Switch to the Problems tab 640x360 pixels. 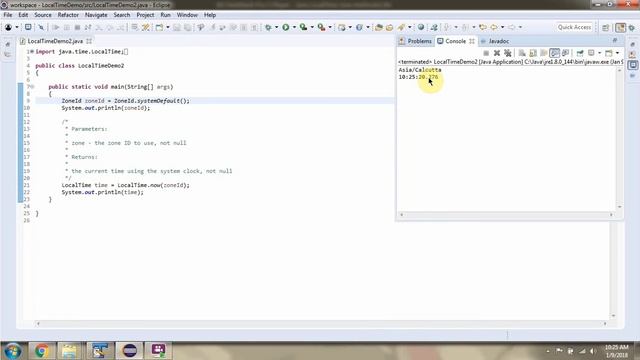click(x=416, y=41)
